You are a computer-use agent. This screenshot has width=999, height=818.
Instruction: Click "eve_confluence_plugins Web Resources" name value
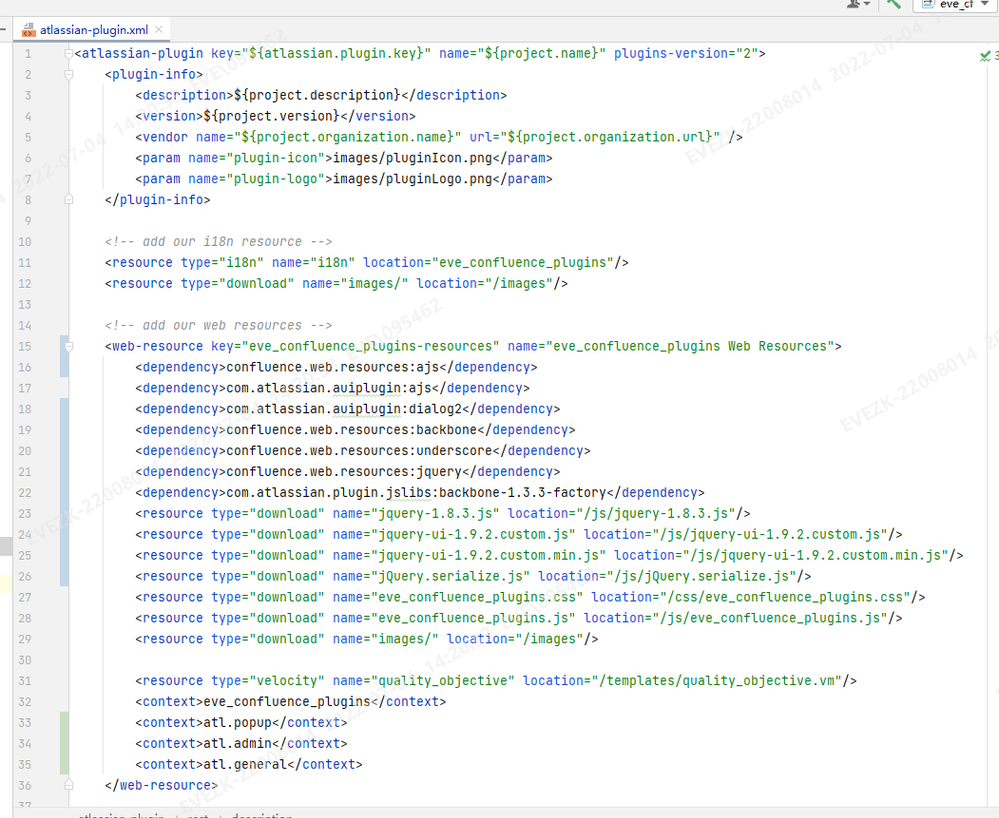click(690, 347)
